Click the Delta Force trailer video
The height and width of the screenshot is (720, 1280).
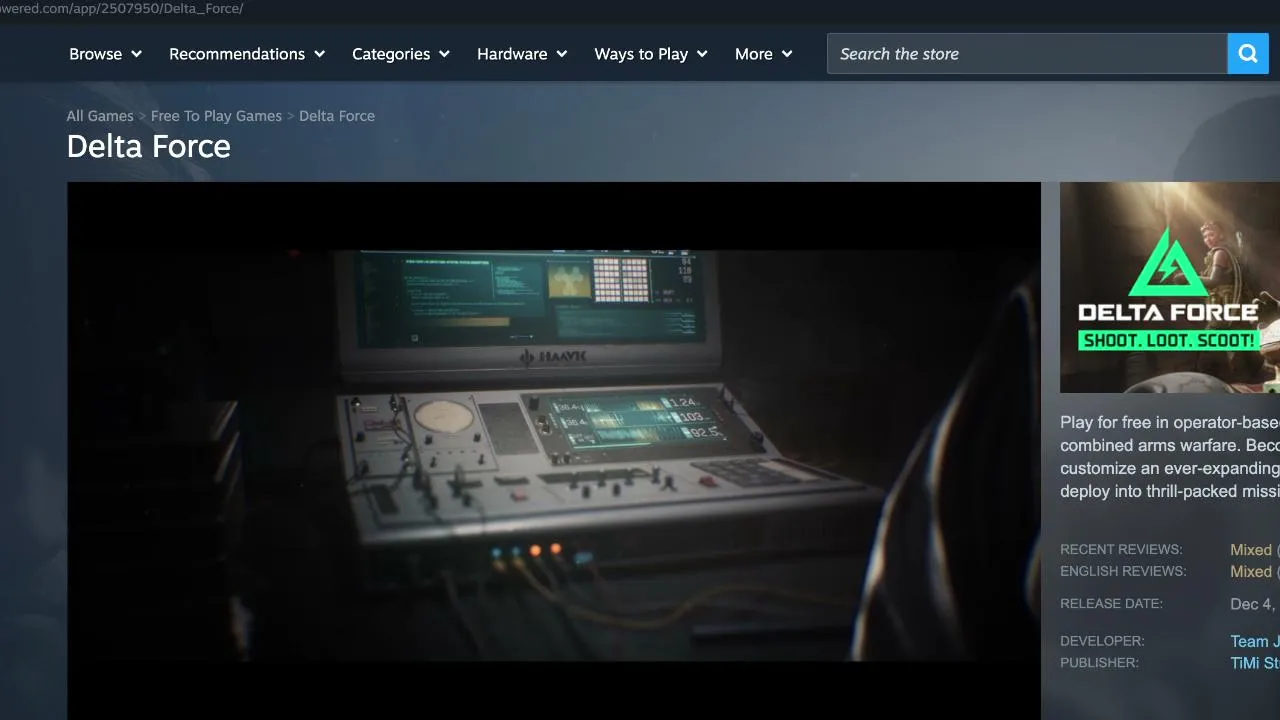click(554, 451)
